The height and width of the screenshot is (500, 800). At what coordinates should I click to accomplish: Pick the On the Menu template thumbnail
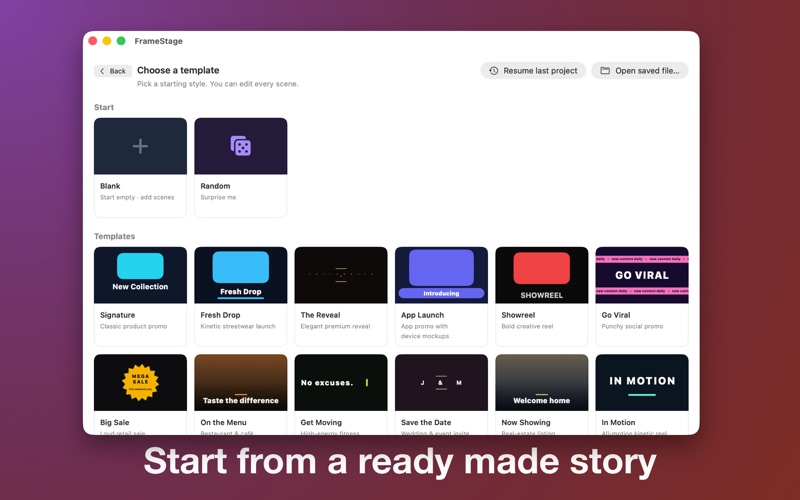point(241,383)
